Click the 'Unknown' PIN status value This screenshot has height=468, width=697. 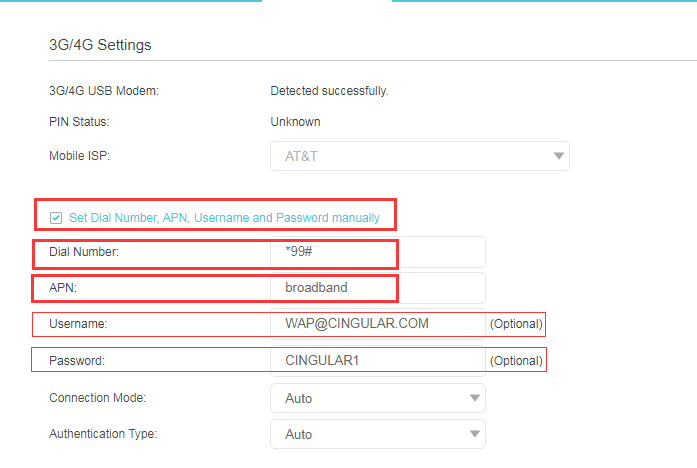pos(295,122)
